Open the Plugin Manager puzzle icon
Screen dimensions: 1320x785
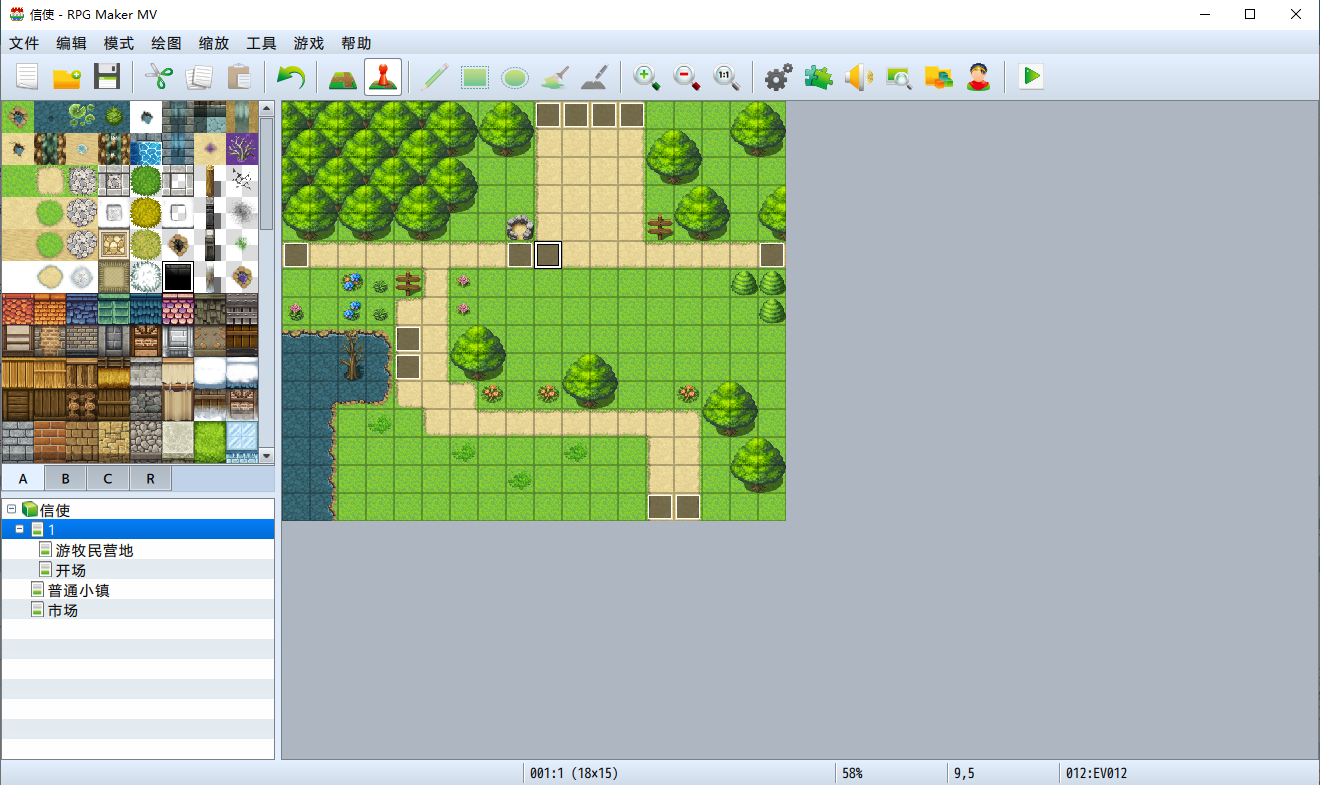(819, 77)
